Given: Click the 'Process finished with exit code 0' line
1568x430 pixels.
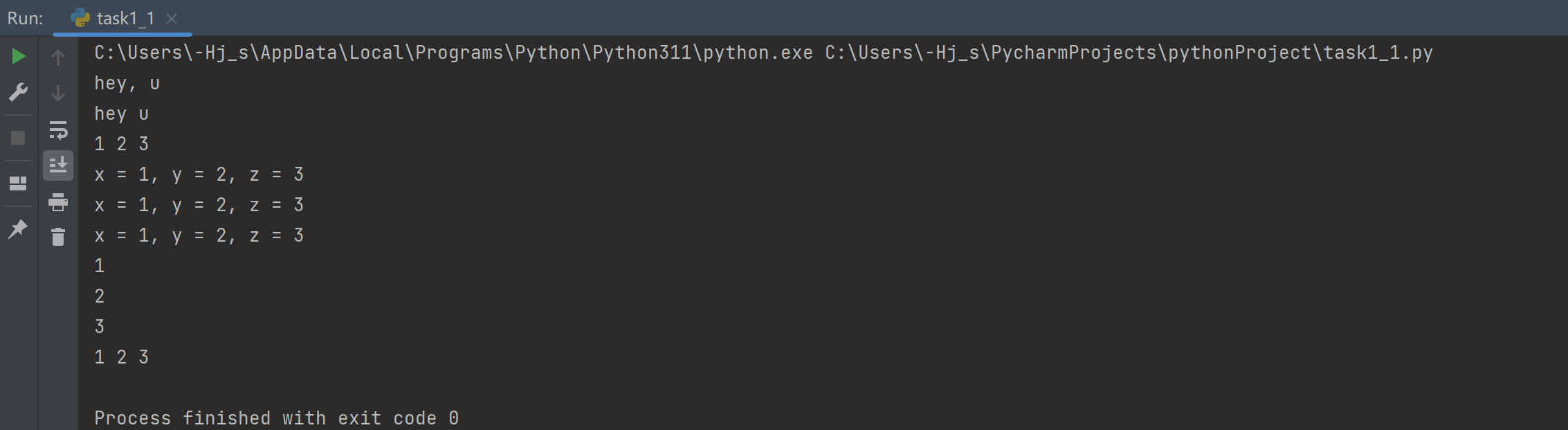Looking at the screenshot, I should coord(276,418).
